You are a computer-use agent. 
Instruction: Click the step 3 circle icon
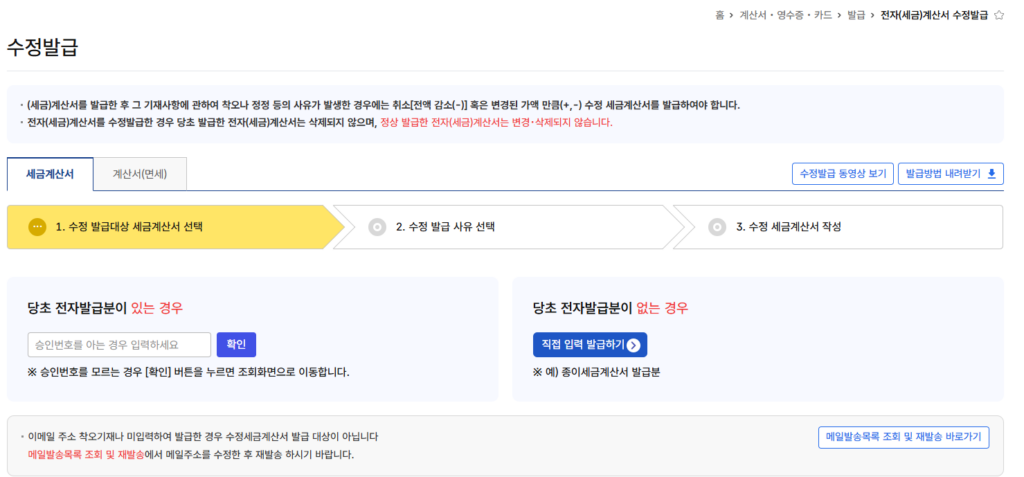point(717,227)
